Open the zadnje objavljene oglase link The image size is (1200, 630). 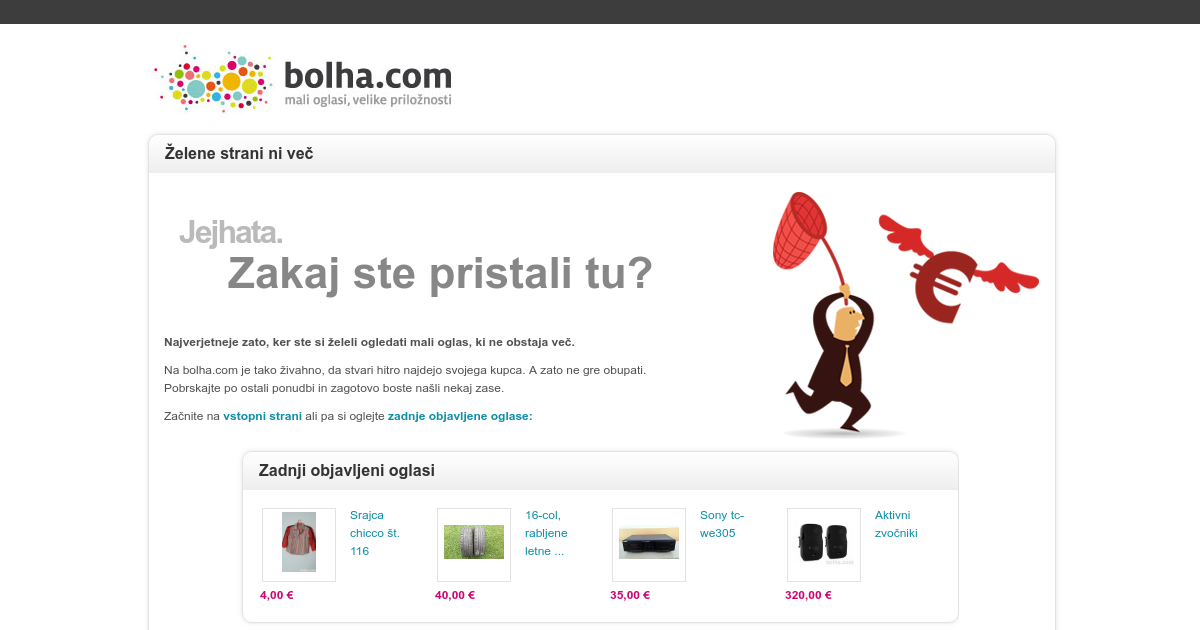[460, 416]
